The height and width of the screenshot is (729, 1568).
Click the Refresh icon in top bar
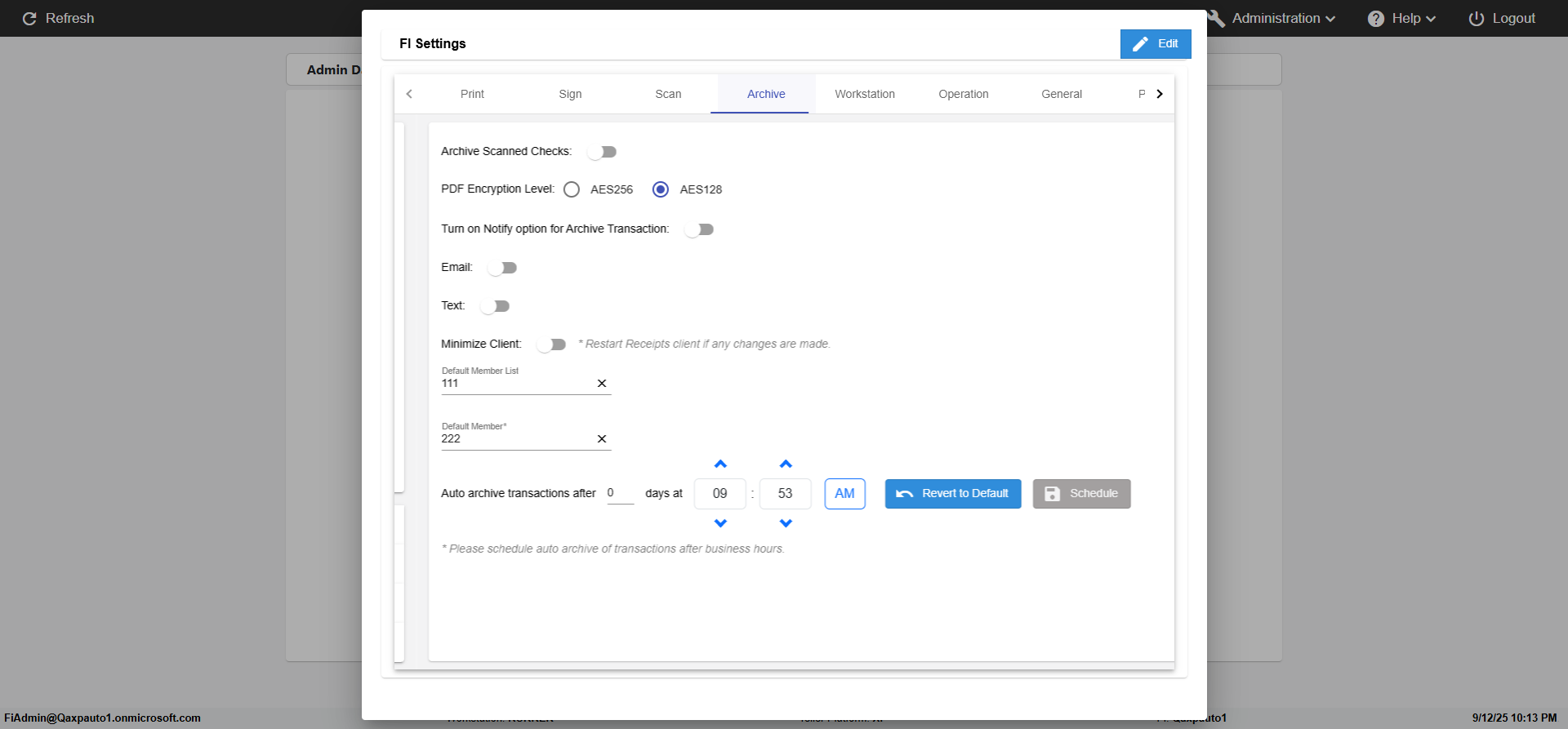(x=29, y=19)
